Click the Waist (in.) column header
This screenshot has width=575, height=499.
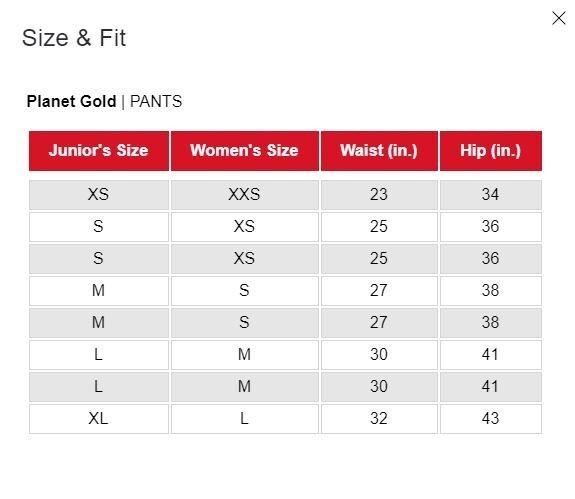pyautogui.click(x=379, y=151)
